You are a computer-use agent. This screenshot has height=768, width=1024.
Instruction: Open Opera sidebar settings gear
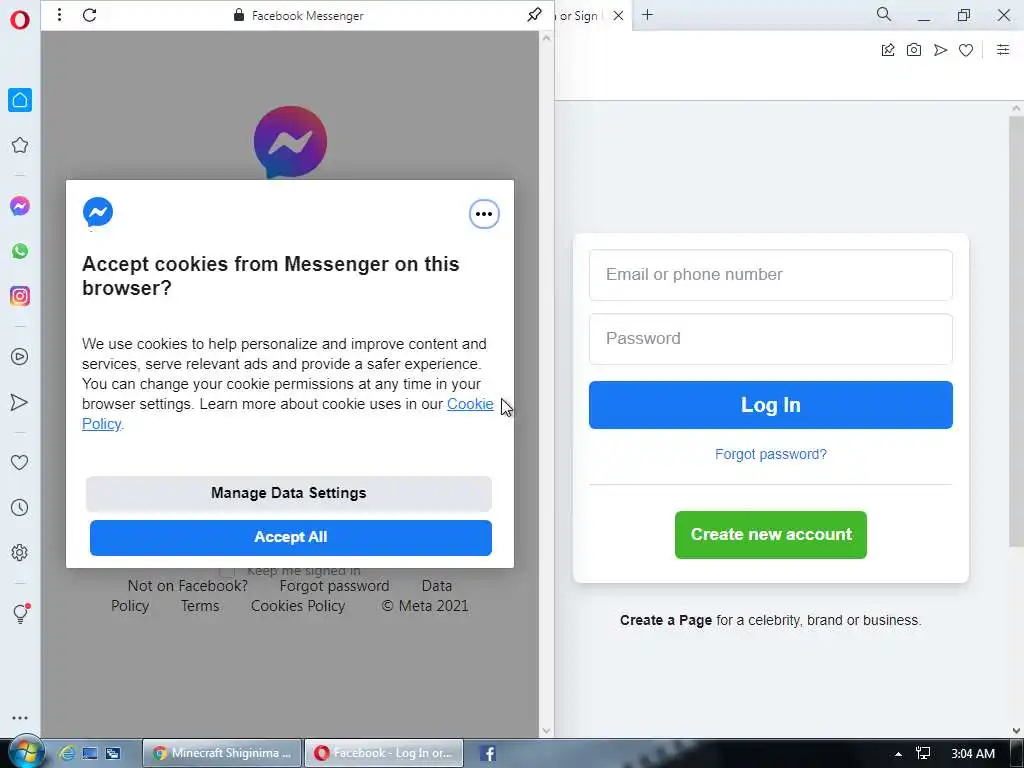20,552
